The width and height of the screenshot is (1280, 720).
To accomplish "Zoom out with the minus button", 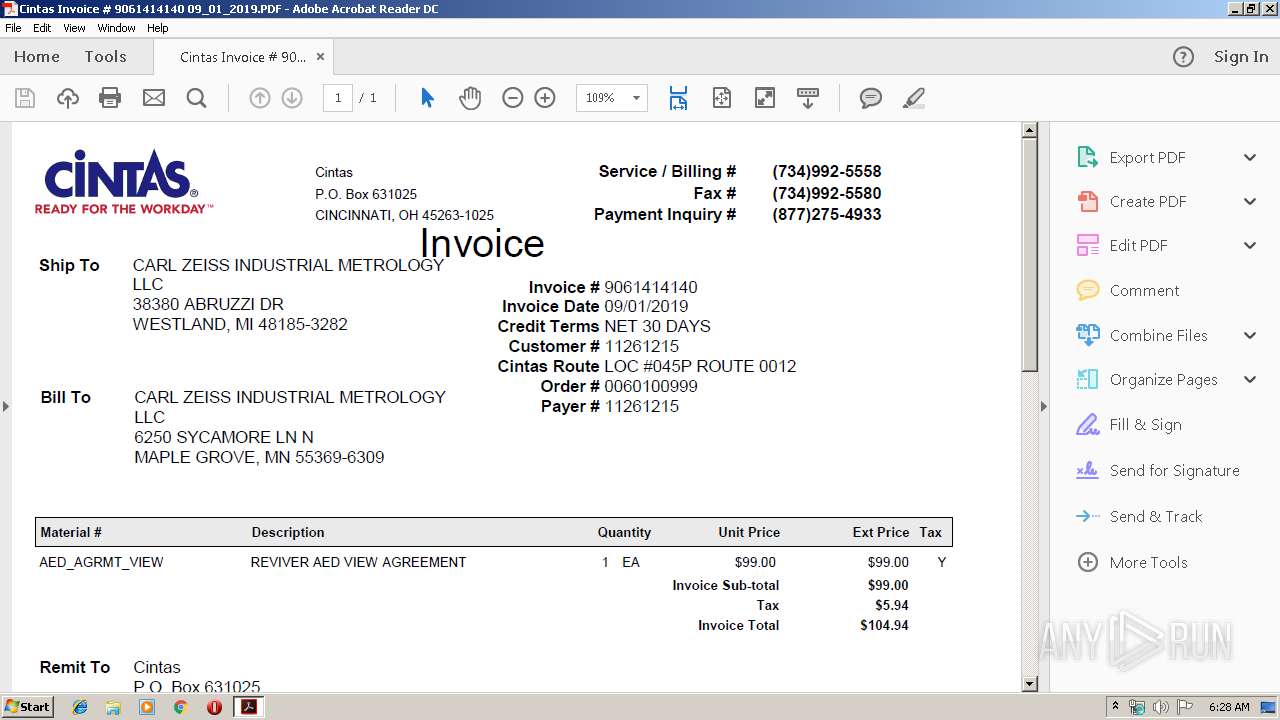I will (x=513, y=98).
